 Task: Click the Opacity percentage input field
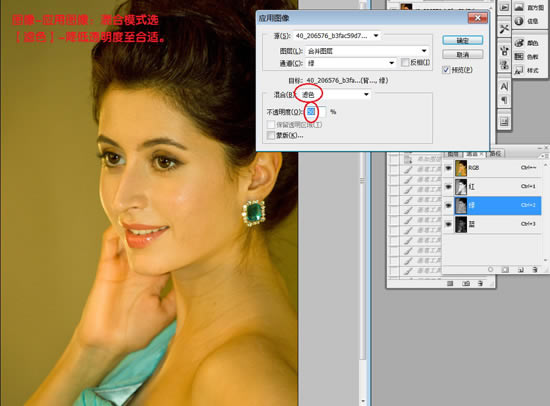pos(315,112)
